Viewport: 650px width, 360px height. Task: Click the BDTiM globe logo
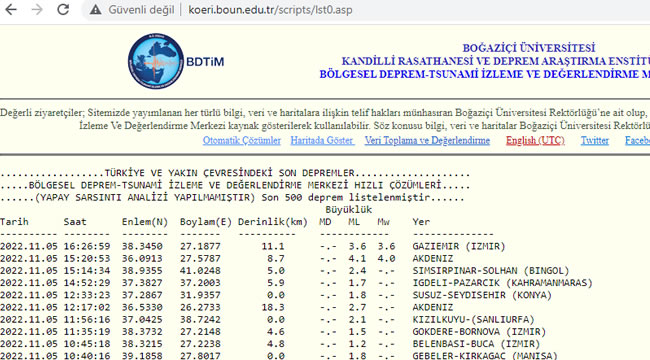(156, 61)
